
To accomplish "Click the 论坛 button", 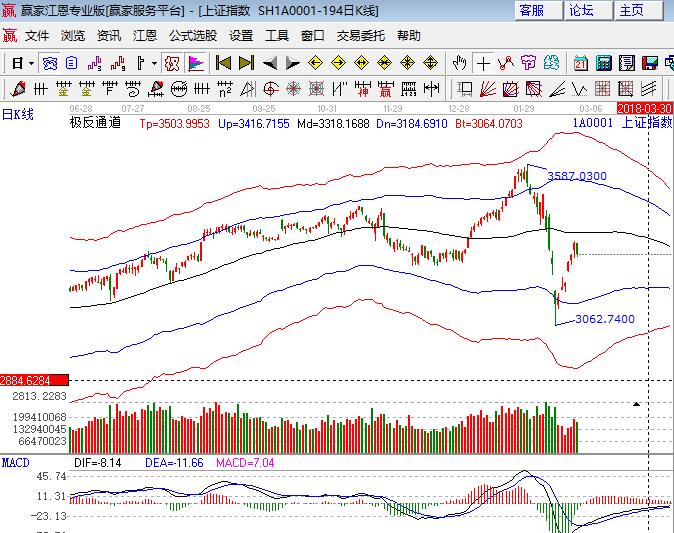I will click(x=581, y=10).
